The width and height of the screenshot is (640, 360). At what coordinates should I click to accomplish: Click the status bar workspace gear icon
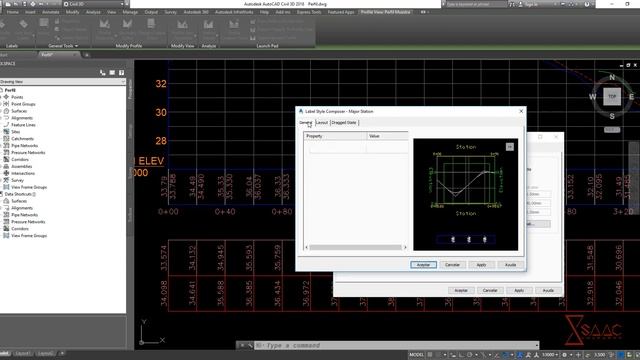[564, 355]
